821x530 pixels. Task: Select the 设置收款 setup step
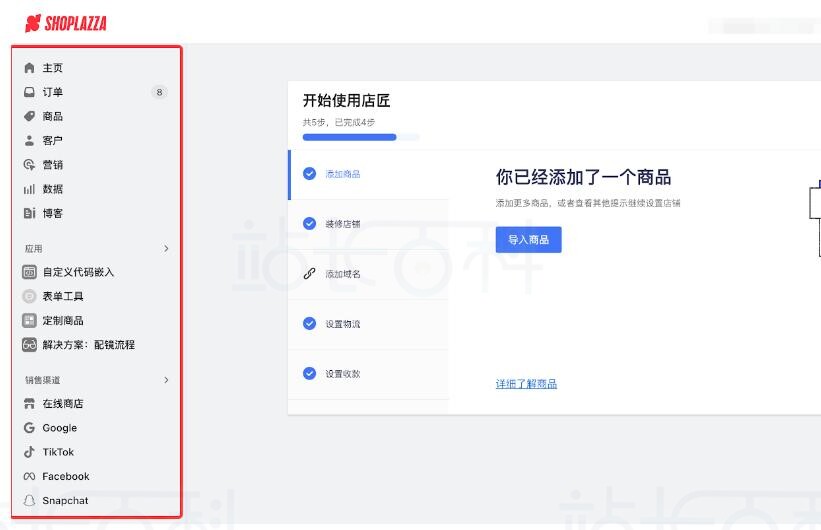coord(369,374)
